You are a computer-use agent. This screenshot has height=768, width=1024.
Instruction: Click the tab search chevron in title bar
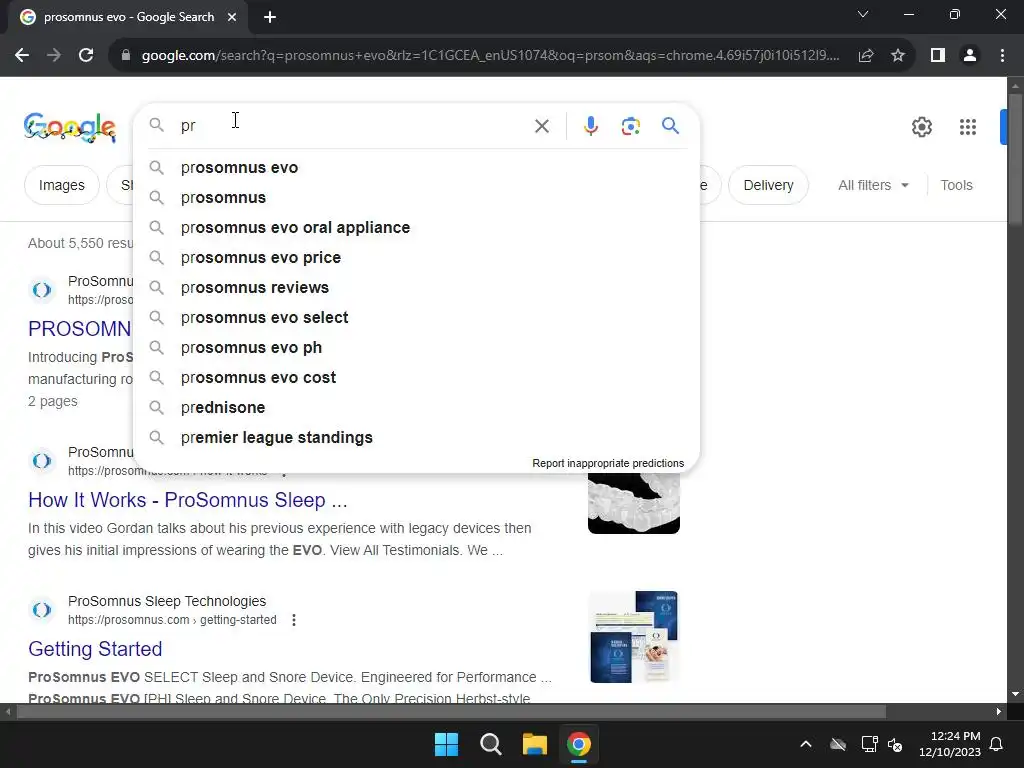(863, 14)
